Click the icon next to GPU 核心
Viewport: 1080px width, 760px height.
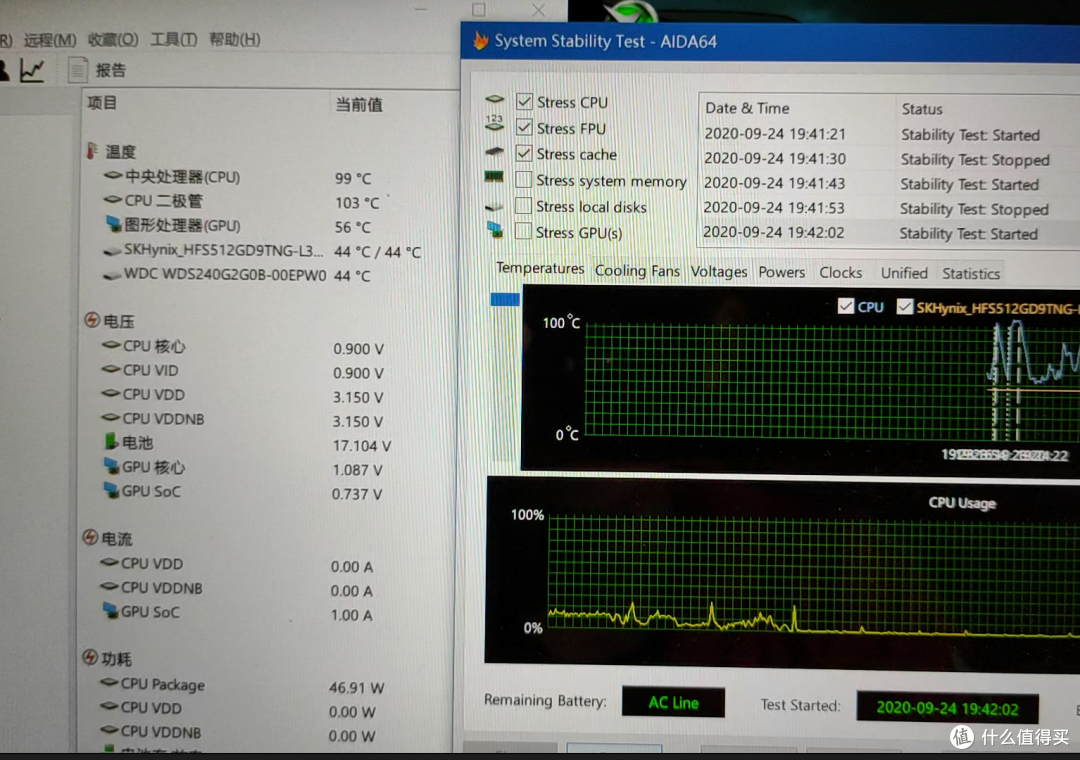(111, 466)
